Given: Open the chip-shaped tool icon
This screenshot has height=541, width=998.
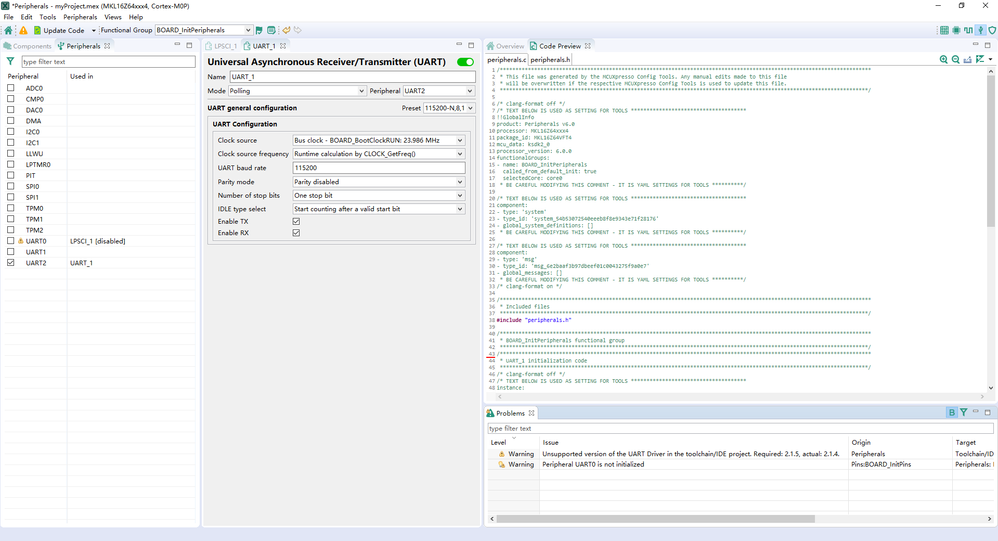Looking at the screenshot, I should [956, 30].
